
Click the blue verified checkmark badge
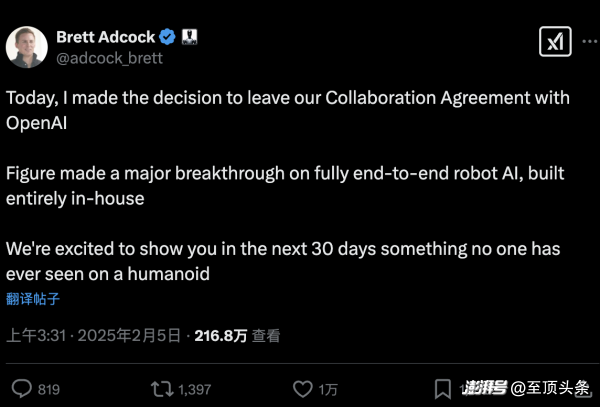click(167, 37)
